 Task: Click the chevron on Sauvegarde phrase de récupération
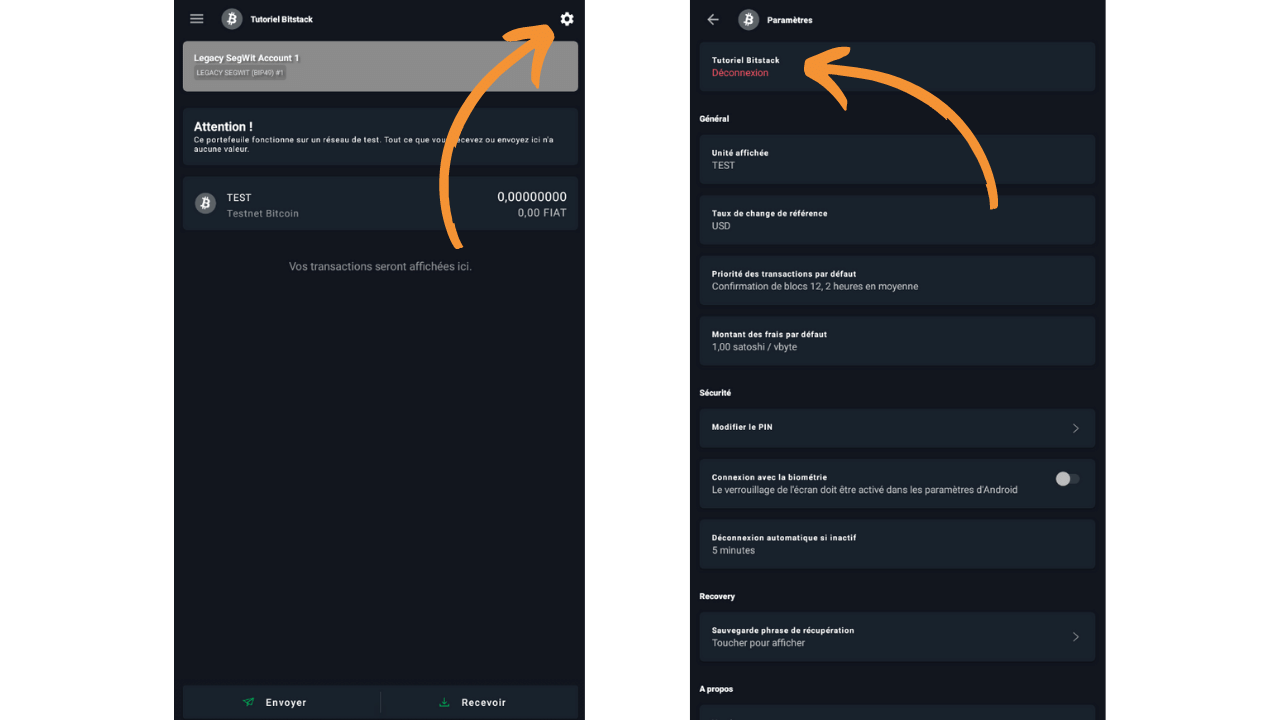[x=1076, y=637]
